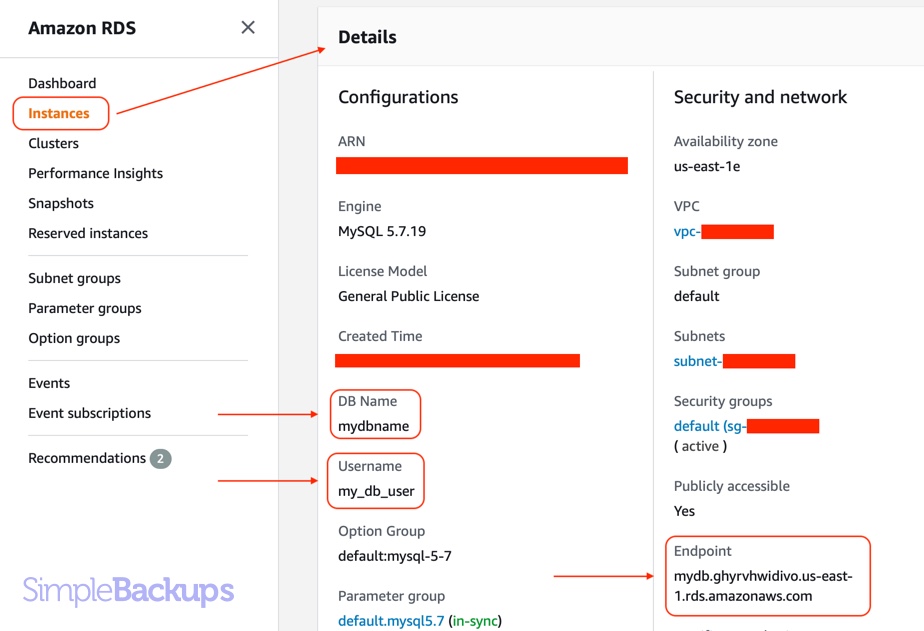Open Recommendations in the sidebar
Image resolution: width=924 pixels, height=631 pixels.
(x=87, y=459)
